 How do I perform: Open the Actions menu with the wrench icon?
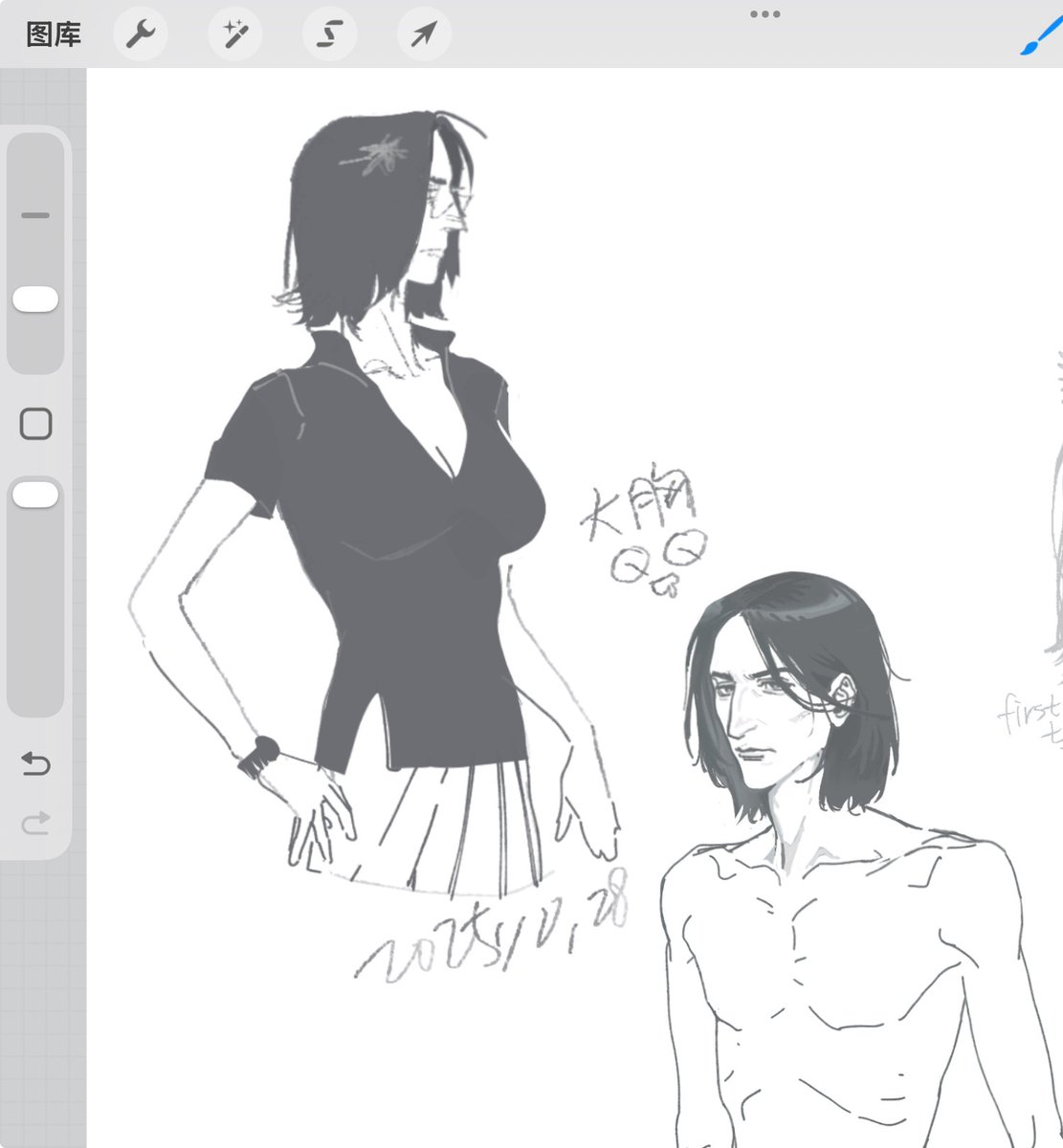tap(141, 33)
